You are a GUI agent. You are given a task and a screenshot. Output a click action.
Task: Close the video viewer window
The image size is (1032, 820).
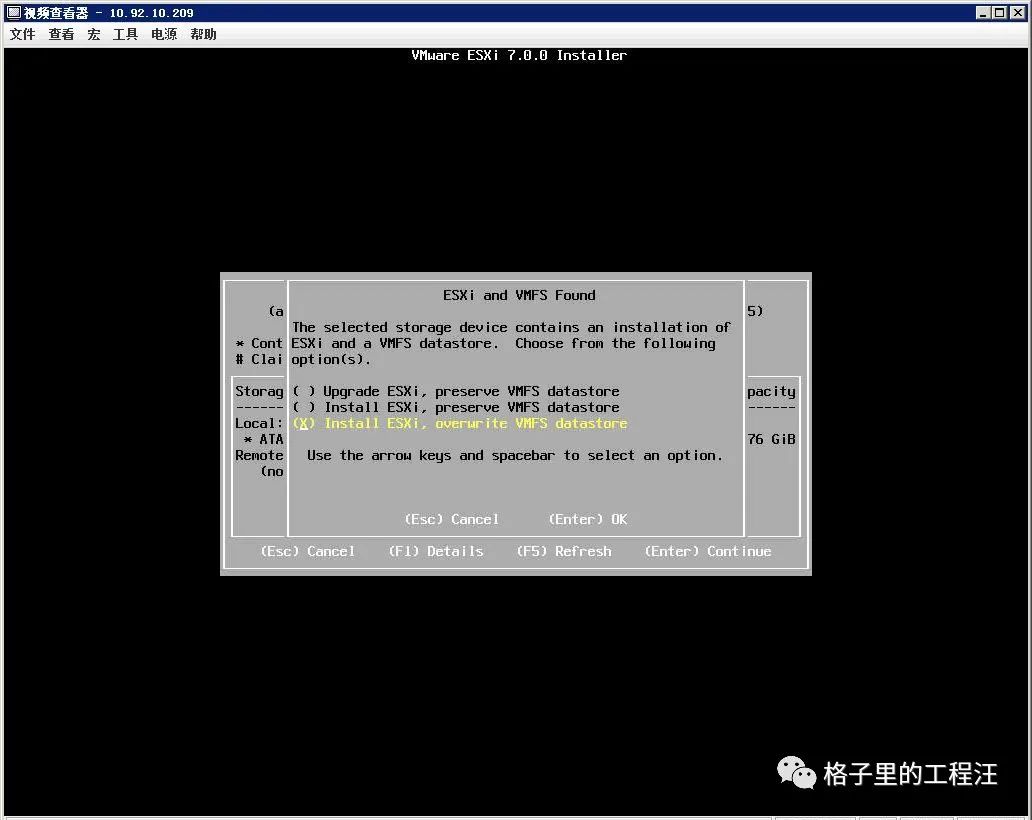[1018, 13]
